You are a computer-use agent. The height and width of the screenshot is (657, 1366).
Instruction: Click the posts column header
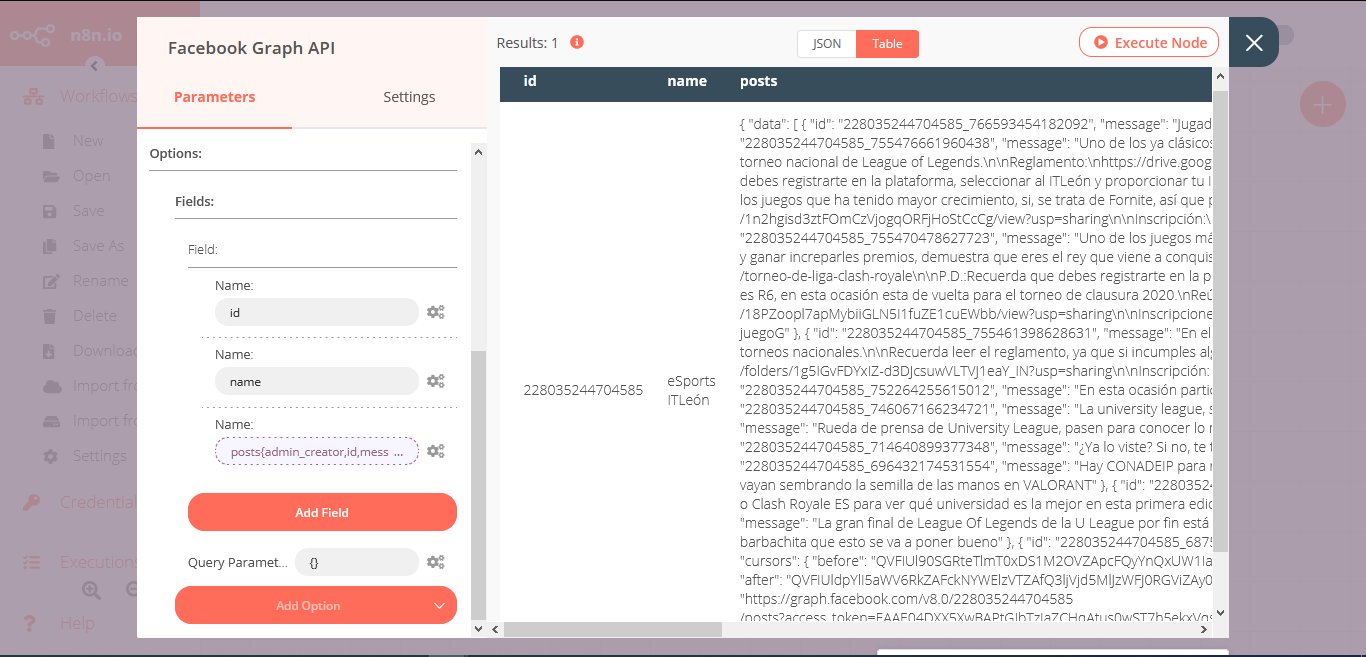click(x=758, y=81)
